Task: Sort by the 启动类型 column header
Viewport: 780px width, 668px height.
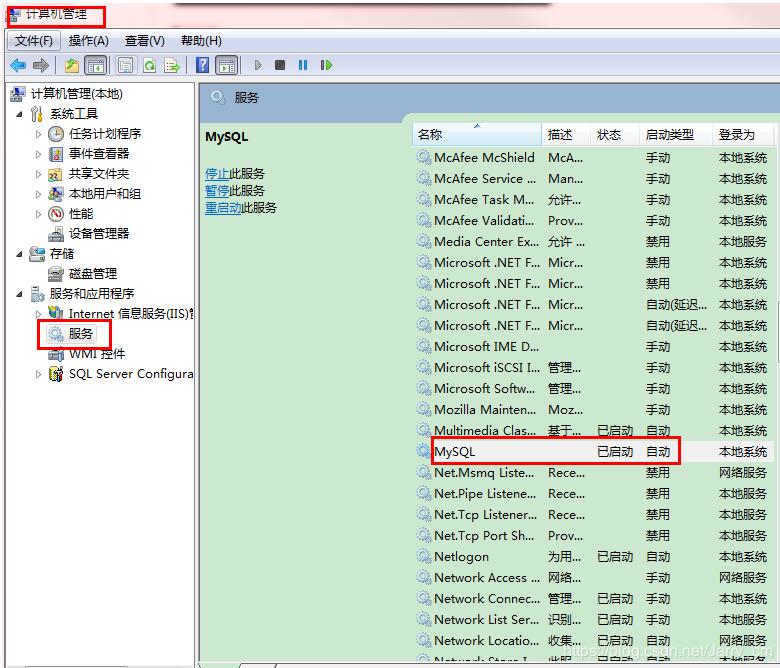Action: pos(676,134)
